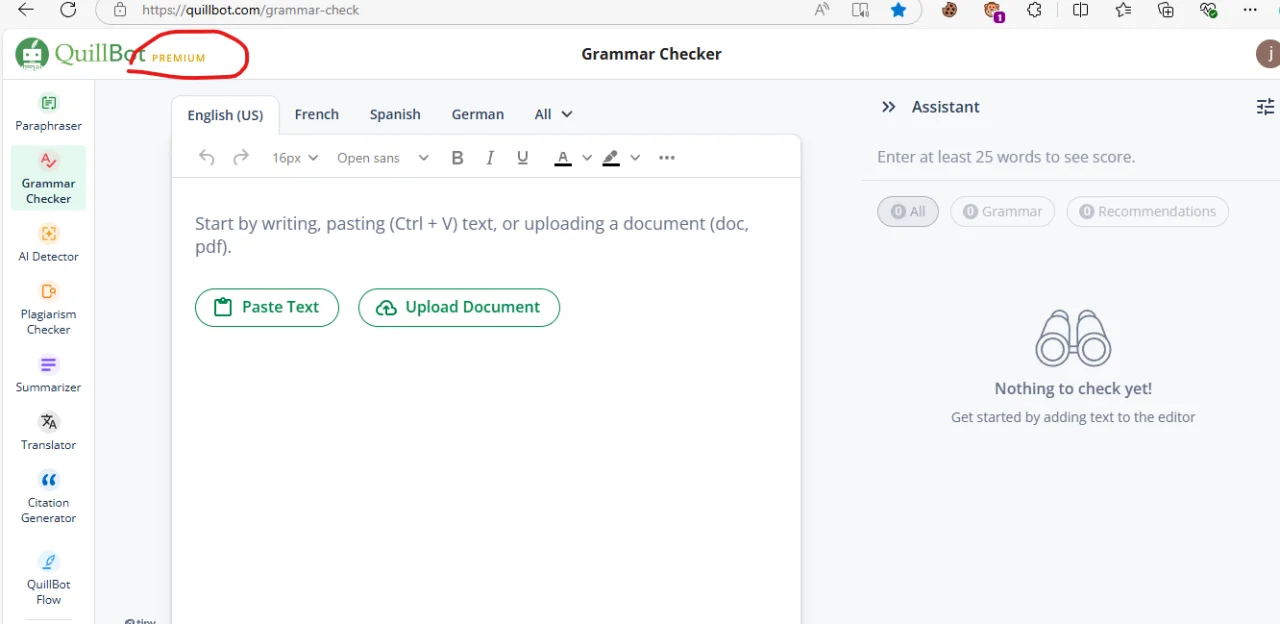Click the quillbot.com address bar
Image resolution: width=1280 pixels, height=624 pixels.
click(251, 10)
